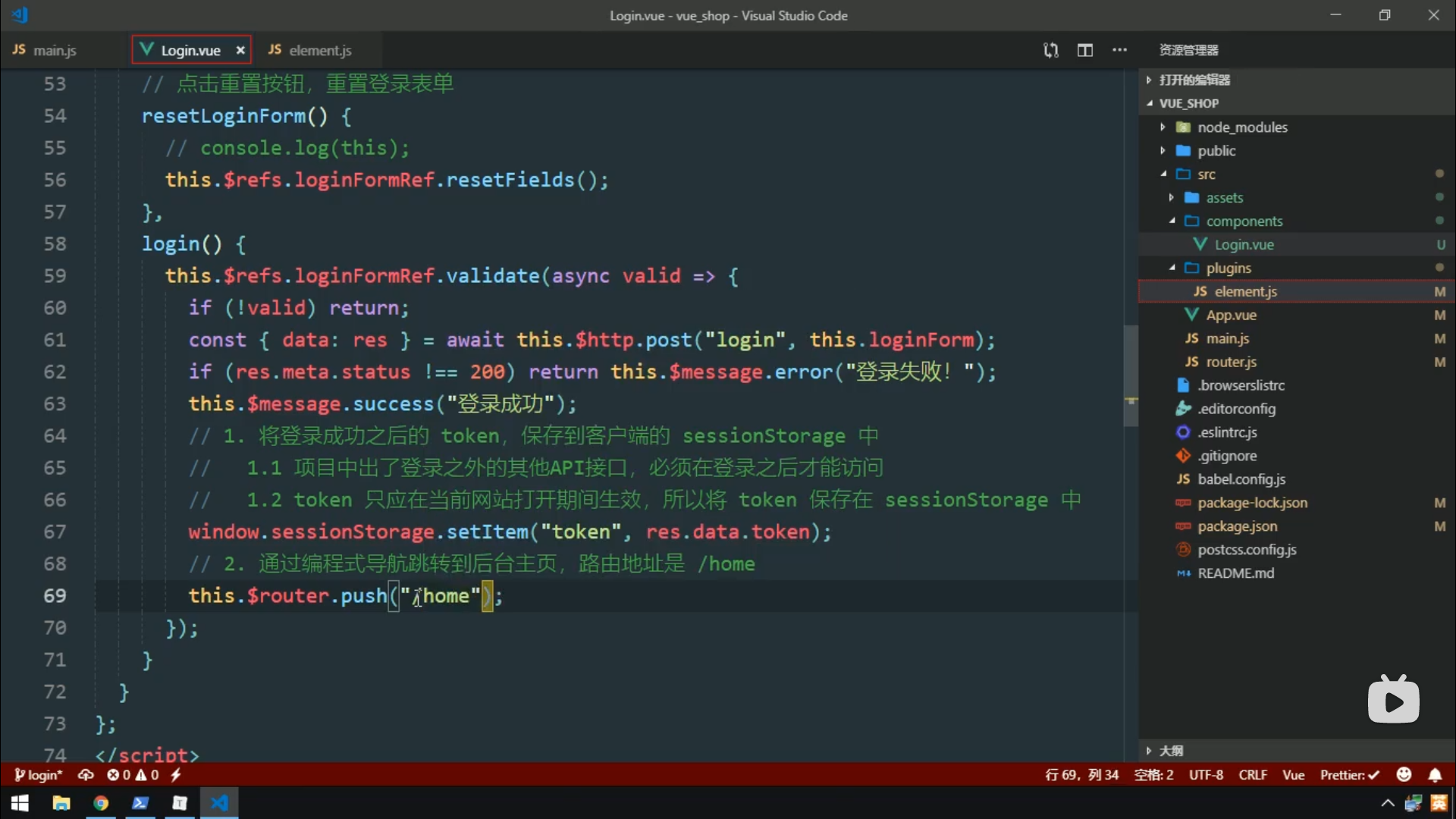1456x819 pixels.
Task: Change the CRLF line ending
Action: tap(1253, 775)
